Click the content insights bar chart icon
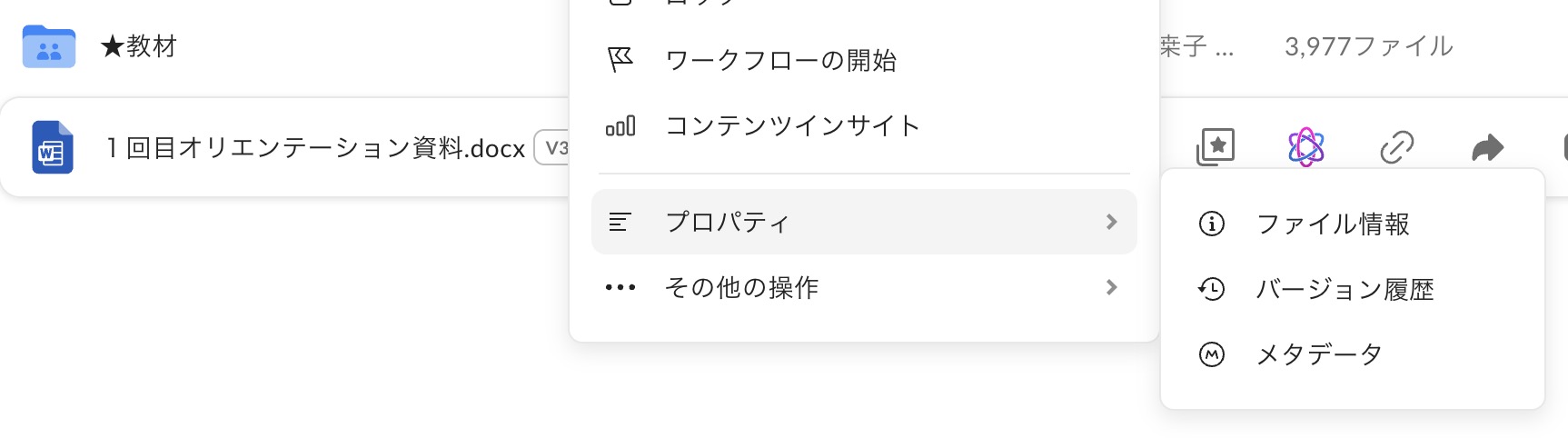 620,125
